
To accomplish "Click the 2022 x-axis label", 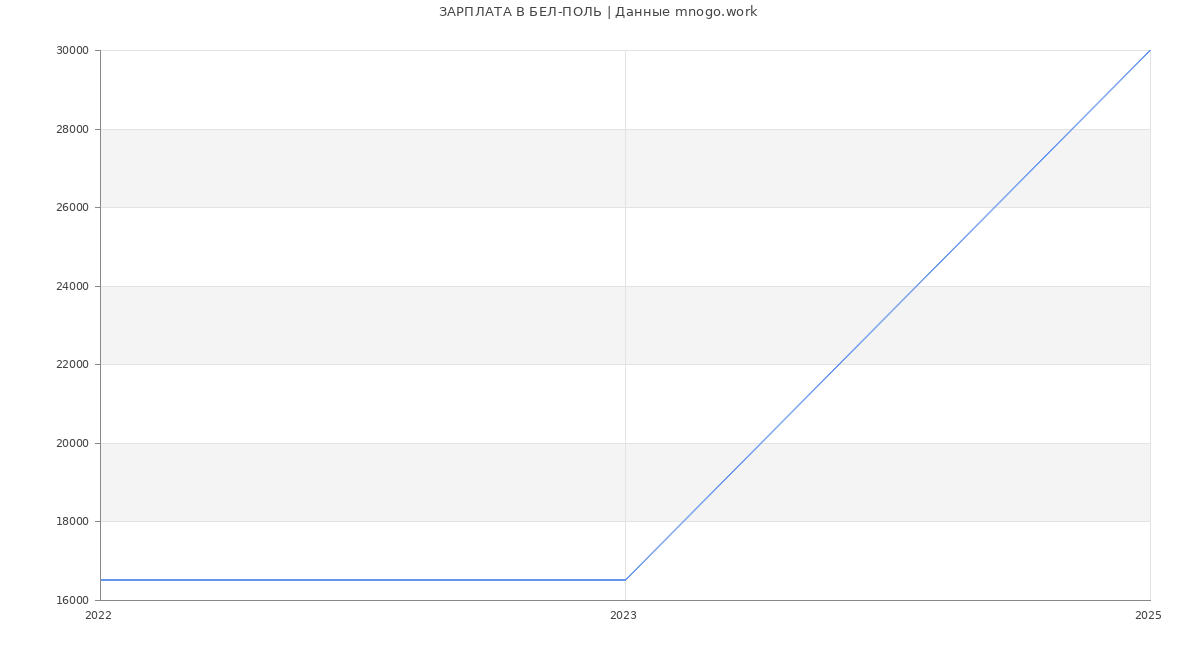I will point(98,616).
